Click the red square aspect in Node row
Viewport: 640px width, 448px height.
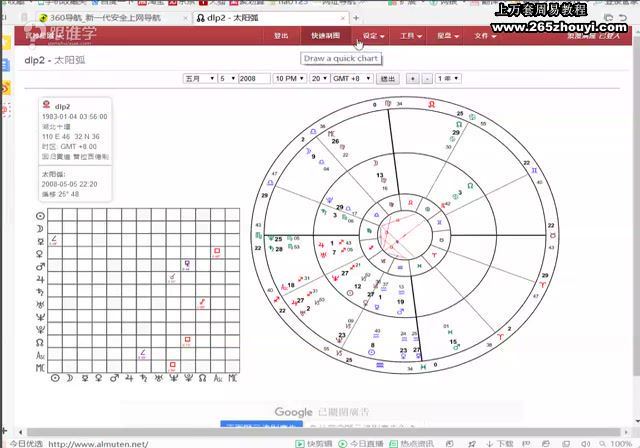tap(187, 341)
